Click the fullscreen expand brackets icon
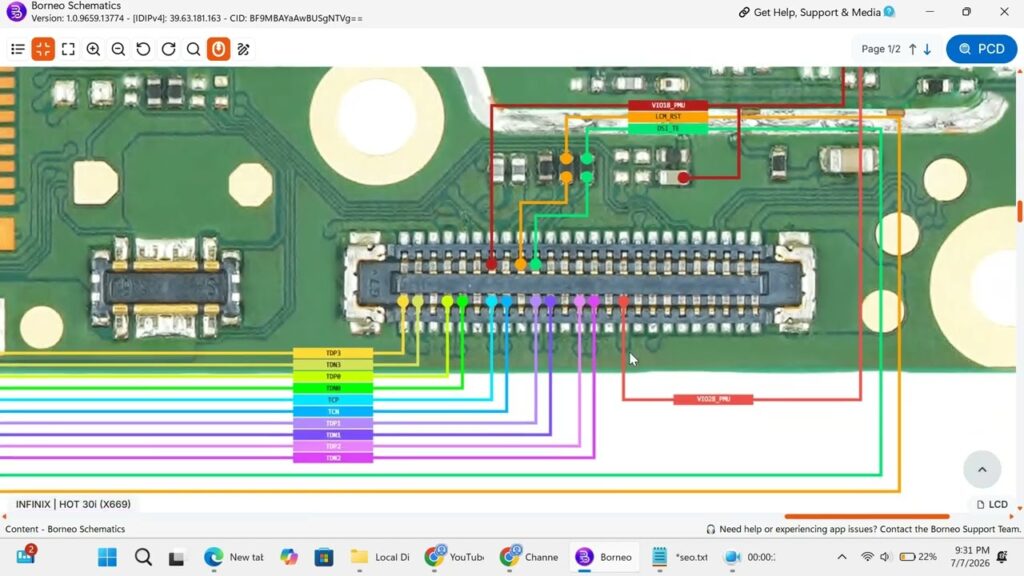The height and width of the screenshot is (576, 1024). pos(68,49)
